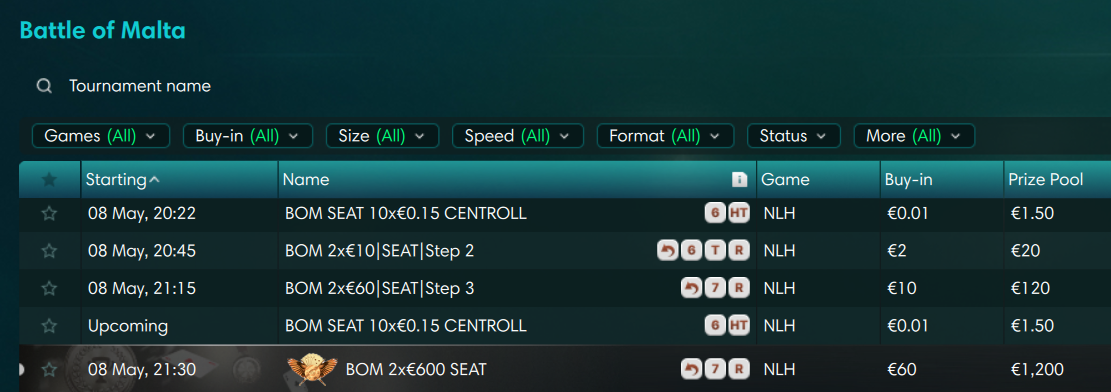Expand the More (All) filter
1111x392 pixels.
click(x=914, y=136)
